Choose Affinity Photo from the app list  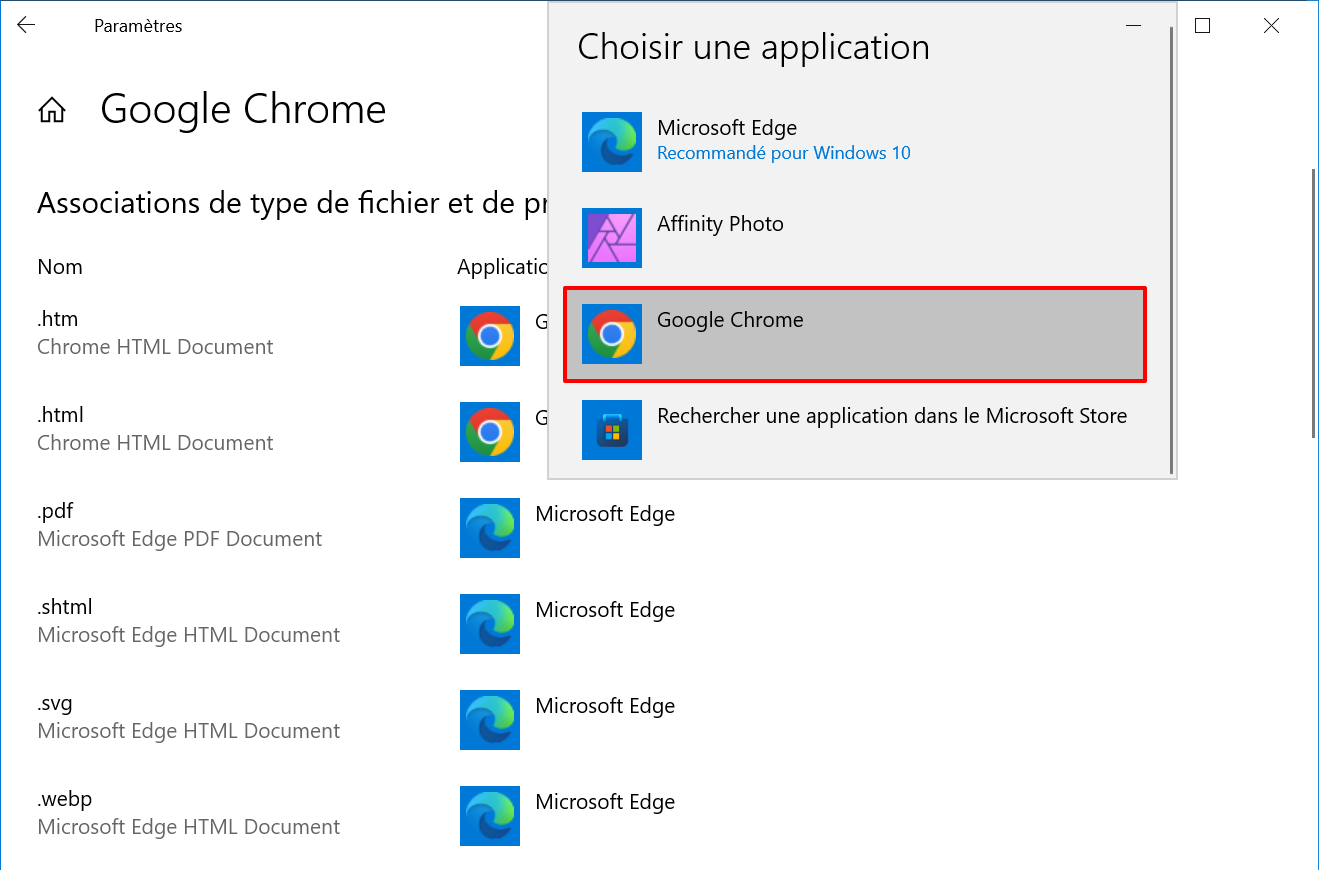[855, 238]
